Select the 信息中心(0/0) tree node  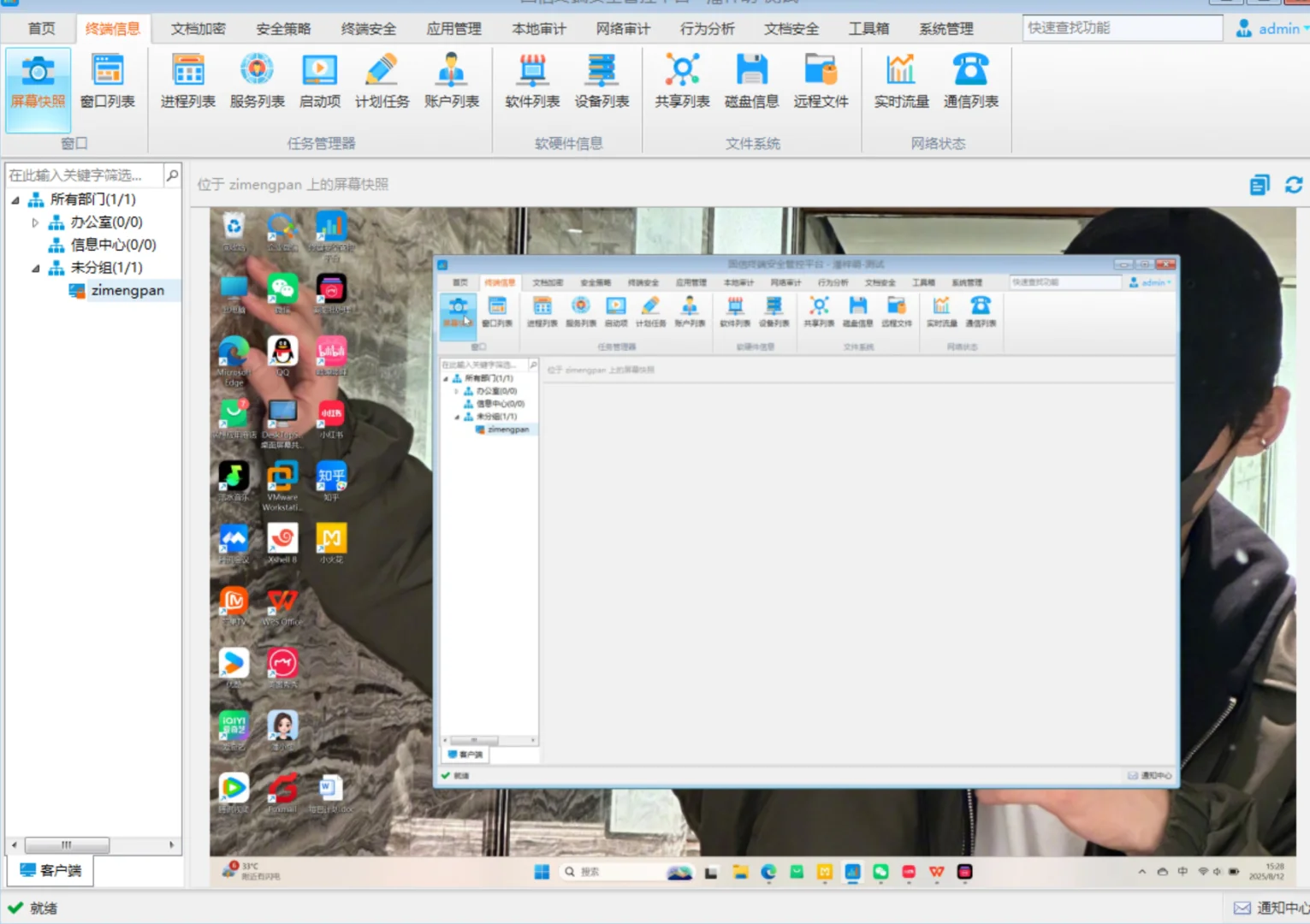113,245
